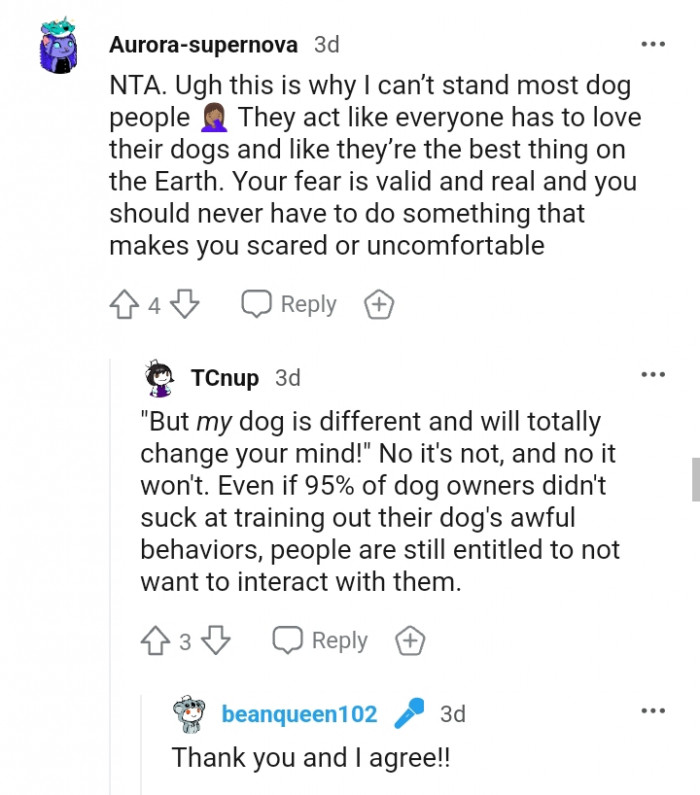Open more options for Aurora-supernova's comment

pyautogui.click(x=653, y=45)
